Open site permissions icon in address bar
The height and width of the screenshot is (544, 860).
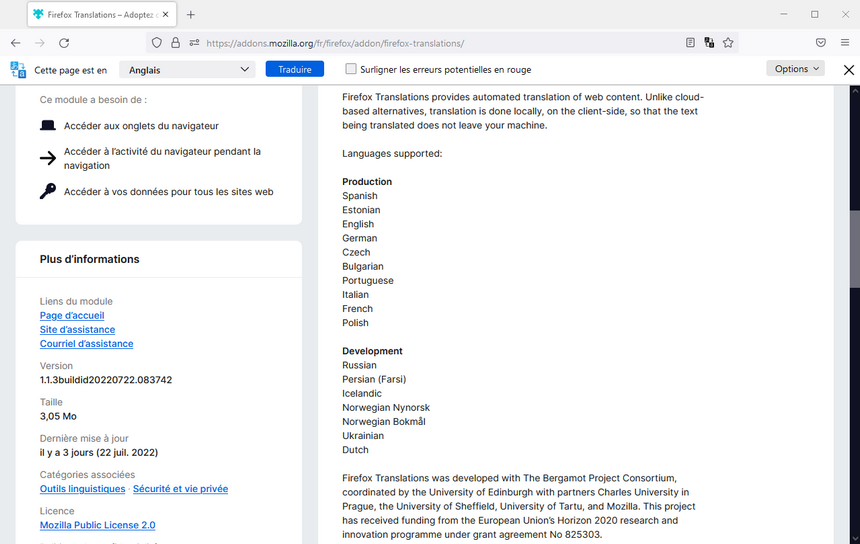tap(194, 43)
